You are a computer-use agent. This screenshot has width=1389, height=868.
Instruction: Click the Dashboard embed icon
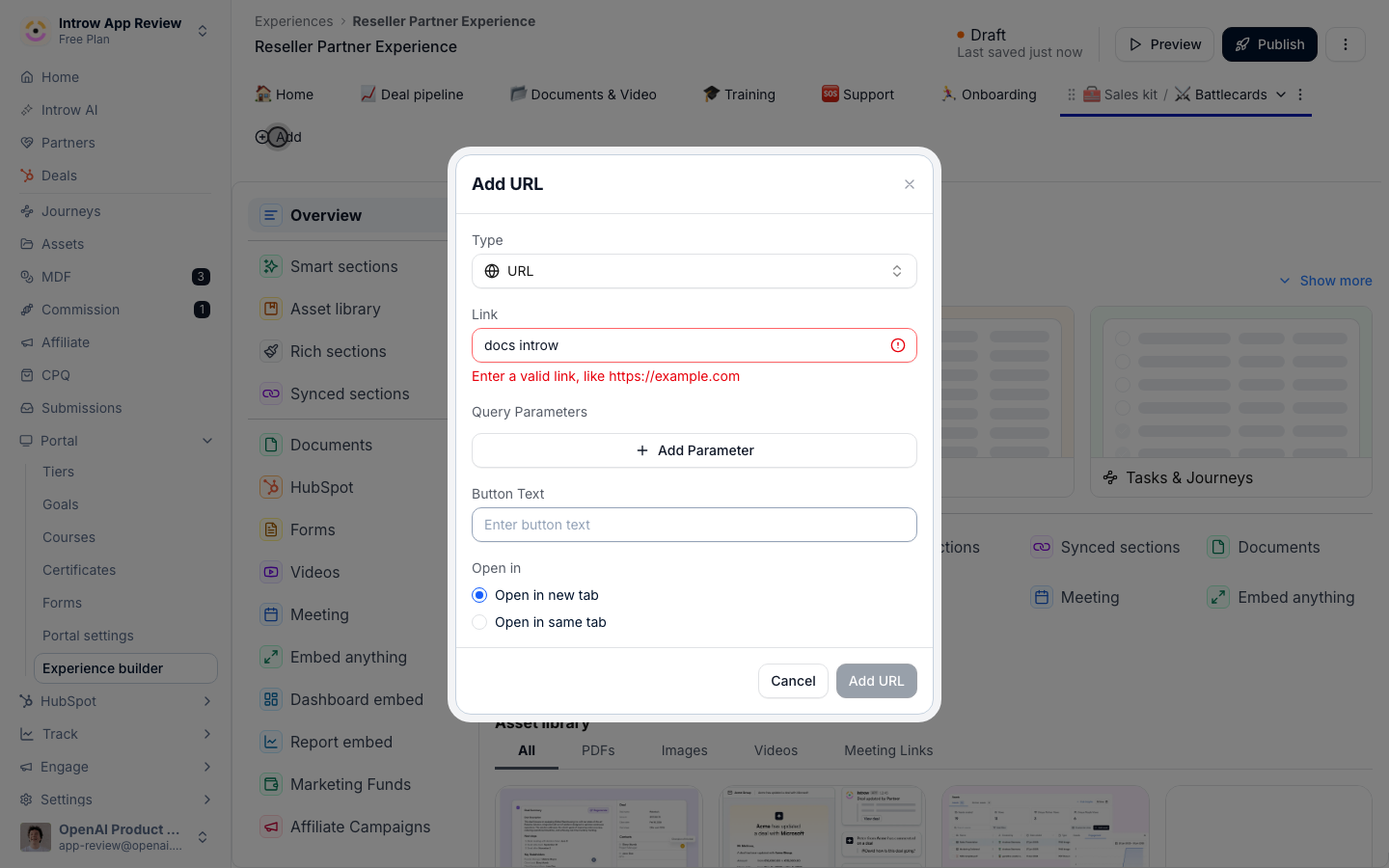click(x=271, y=699)
